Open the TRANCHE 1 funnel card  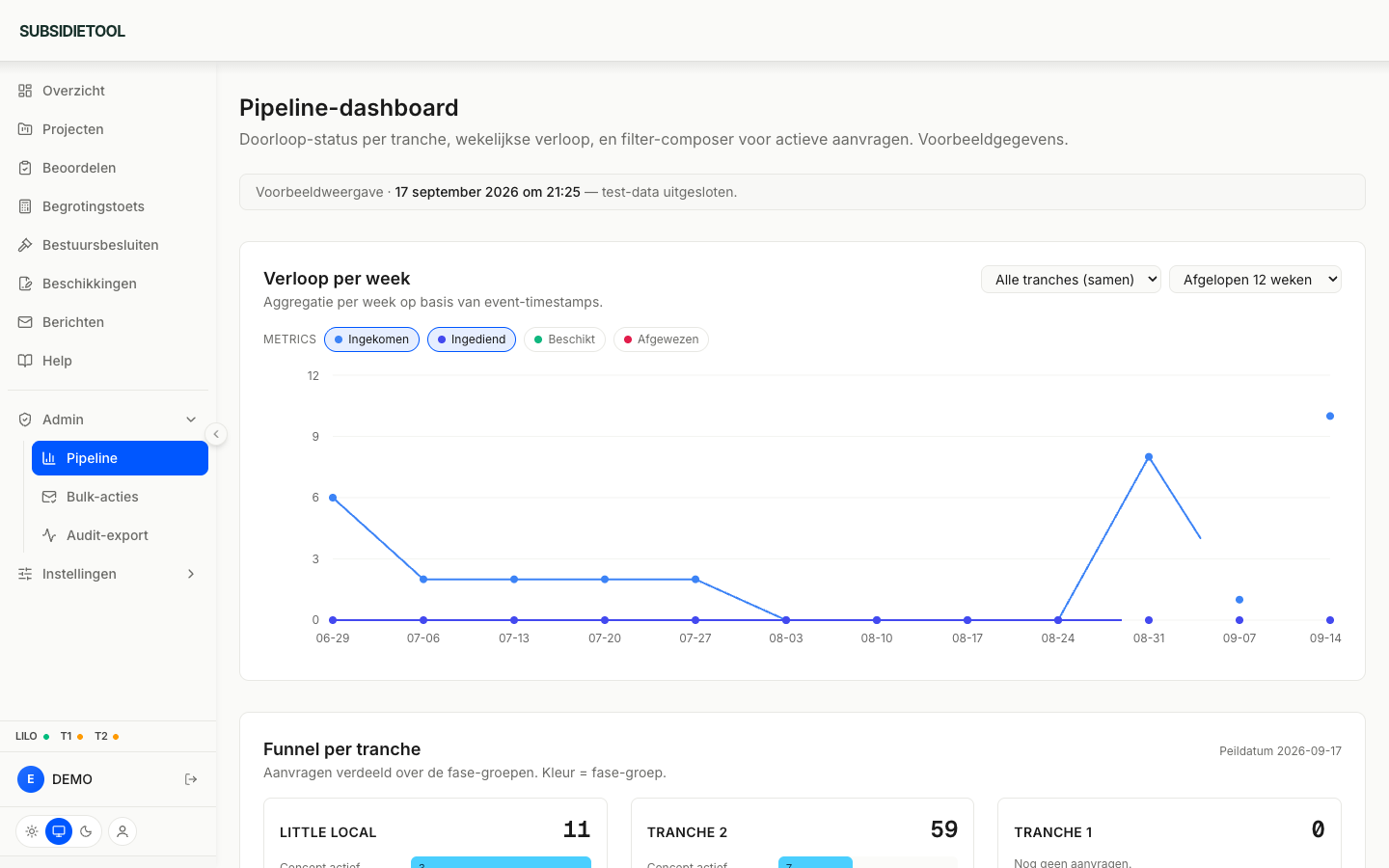click(x=1169, y=833)
